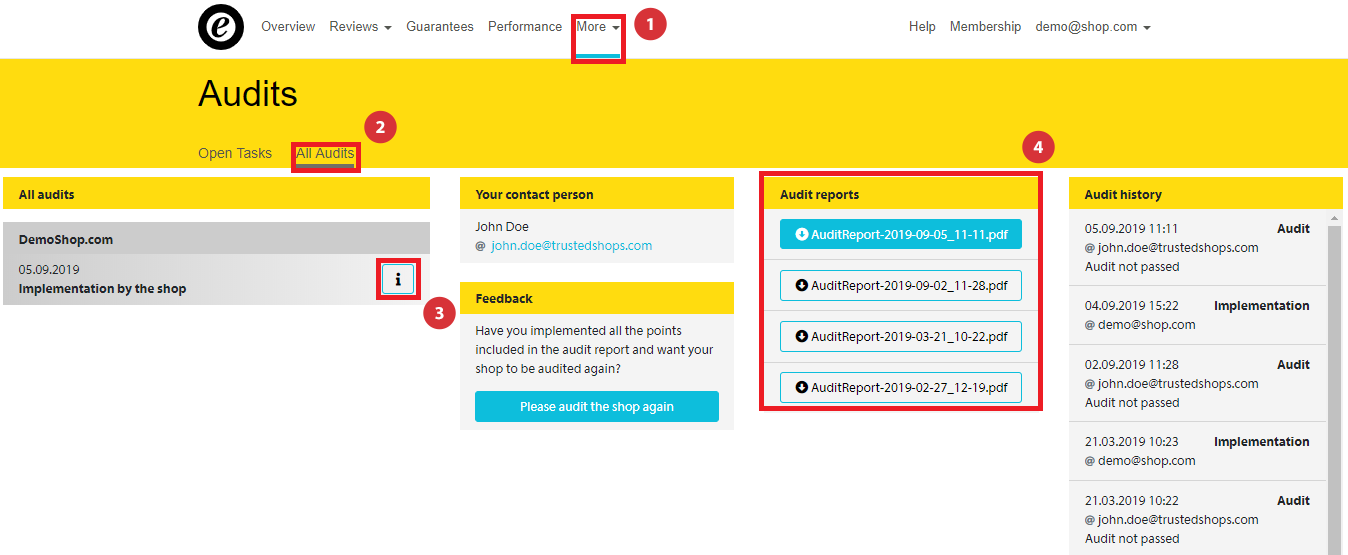
Task: Click the 'Audit history' panel header
Action: [x=1206, y=194]
